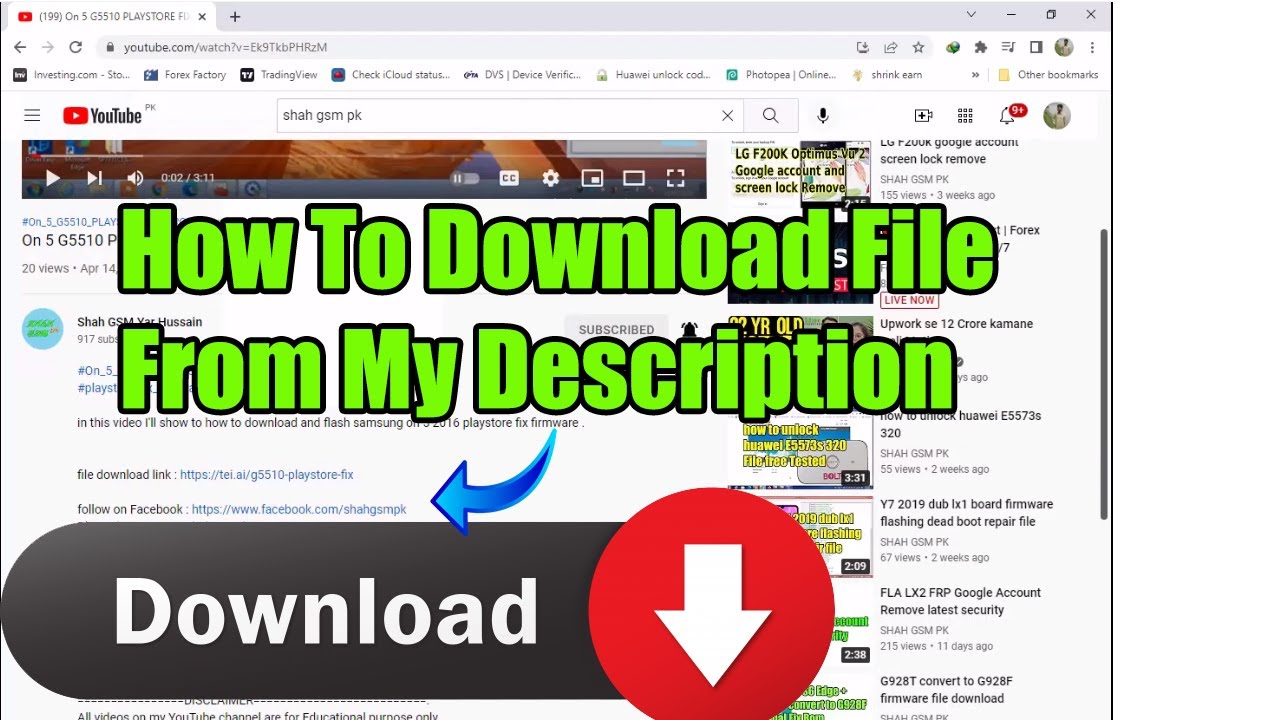Open the Photopea Online bookmark
This screenshot has width=1280, height=720.
point(781,75)
